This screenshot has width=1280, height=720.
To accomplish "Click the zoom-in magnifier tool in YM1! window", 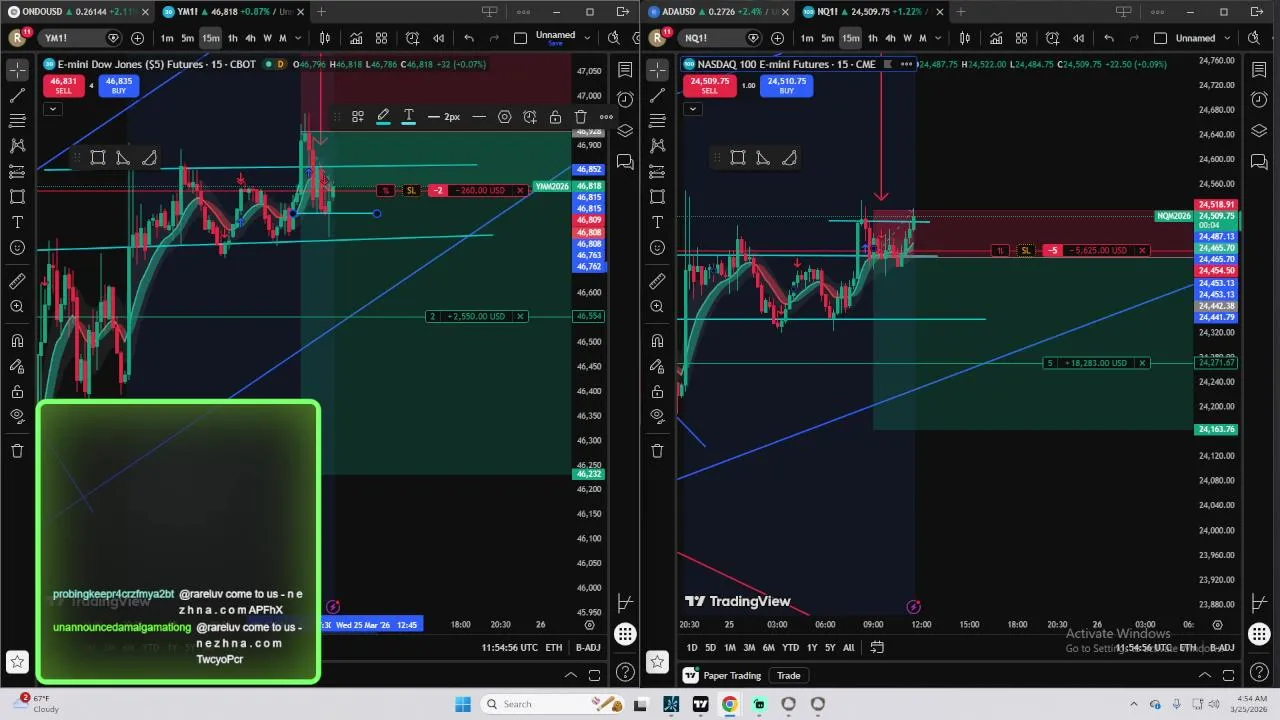I will pyautogui.click(x=17, y=307).
